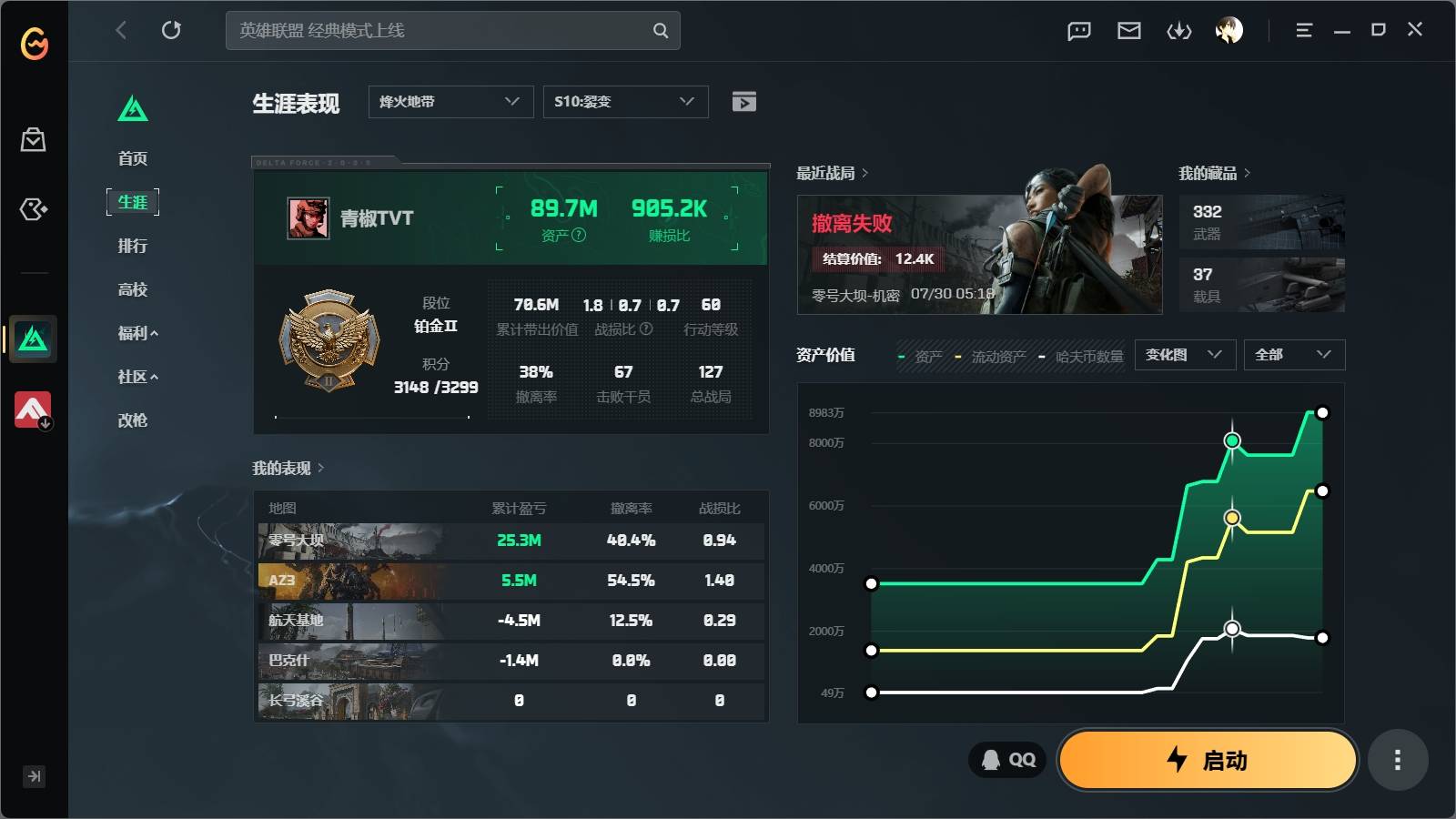Open the chat messages icon
This screenshot has width=1456, height=819.
click(x=1079, y=31)
